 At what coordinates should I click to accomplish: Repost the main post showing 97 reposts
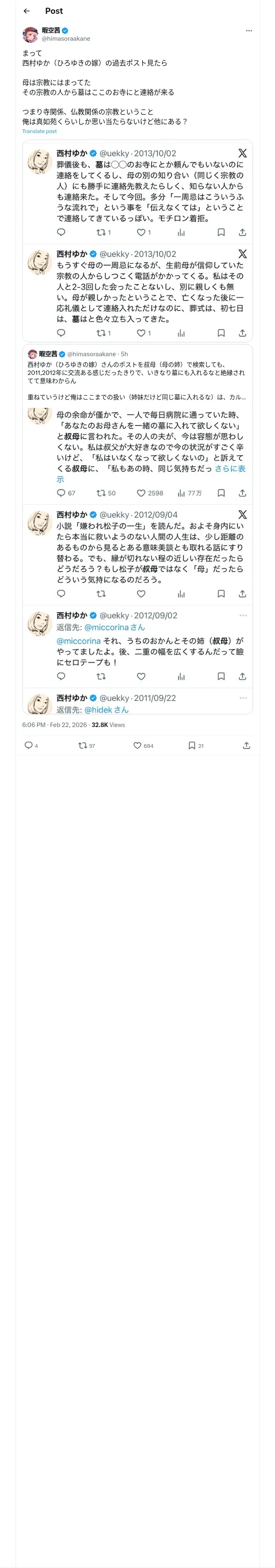(x=82, y=745)
